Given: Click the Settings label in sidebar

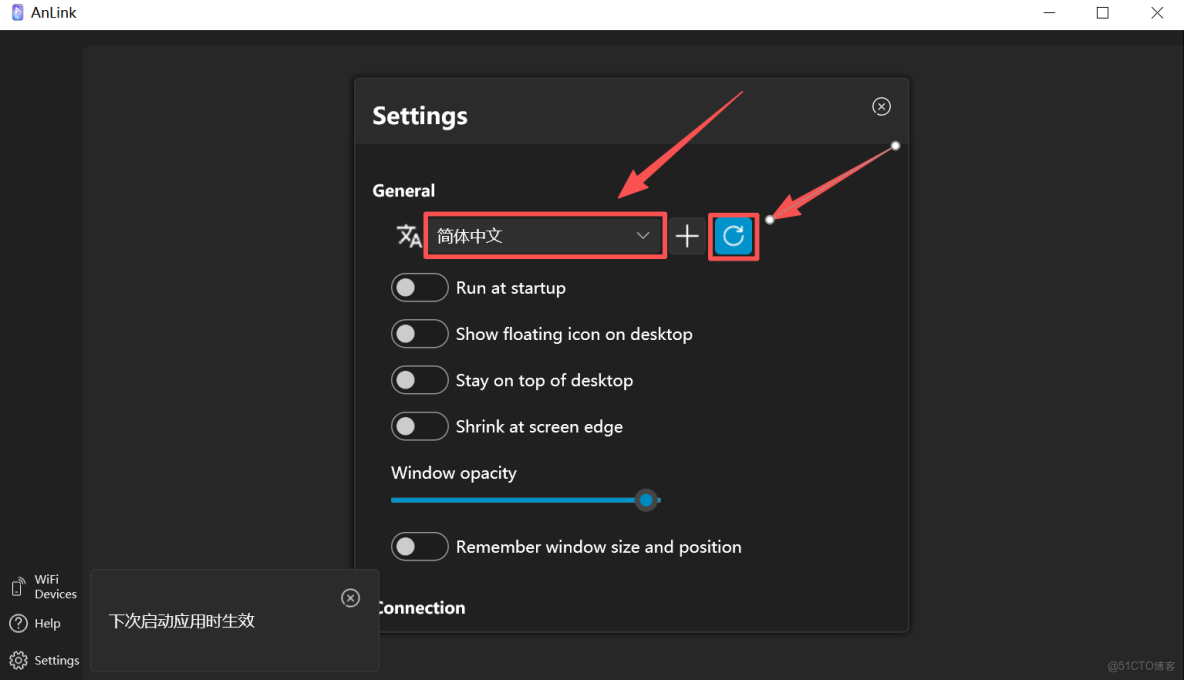Looking at the screenshot, I should coord(57,661).
